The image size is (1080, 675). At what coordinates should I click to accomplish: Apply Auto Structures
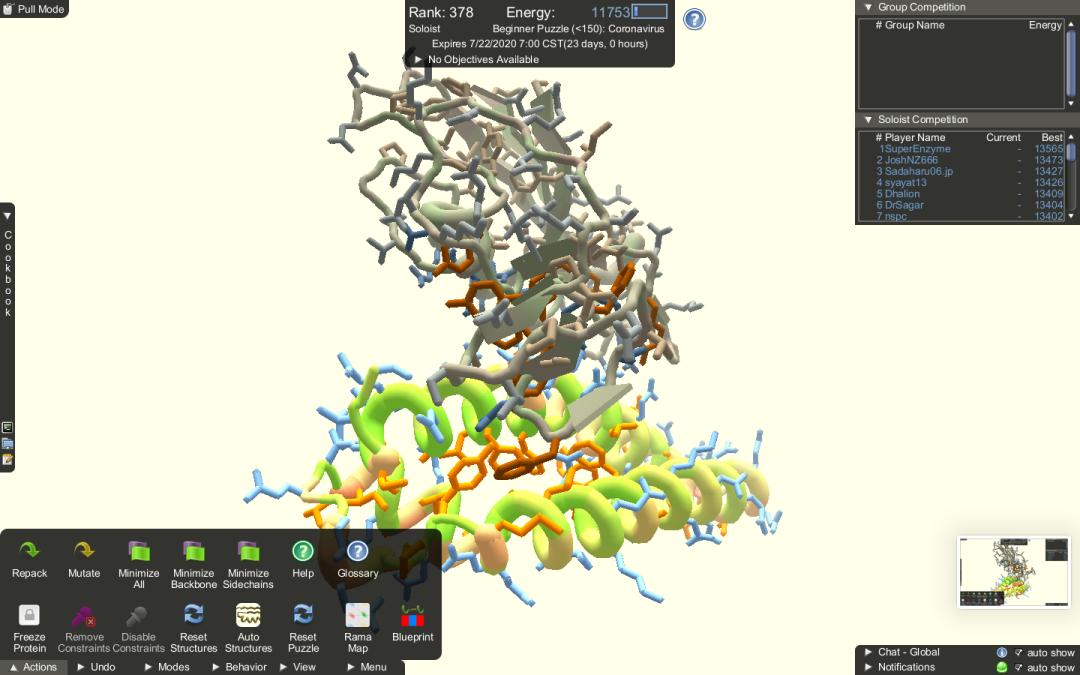(x=248, y=615)
